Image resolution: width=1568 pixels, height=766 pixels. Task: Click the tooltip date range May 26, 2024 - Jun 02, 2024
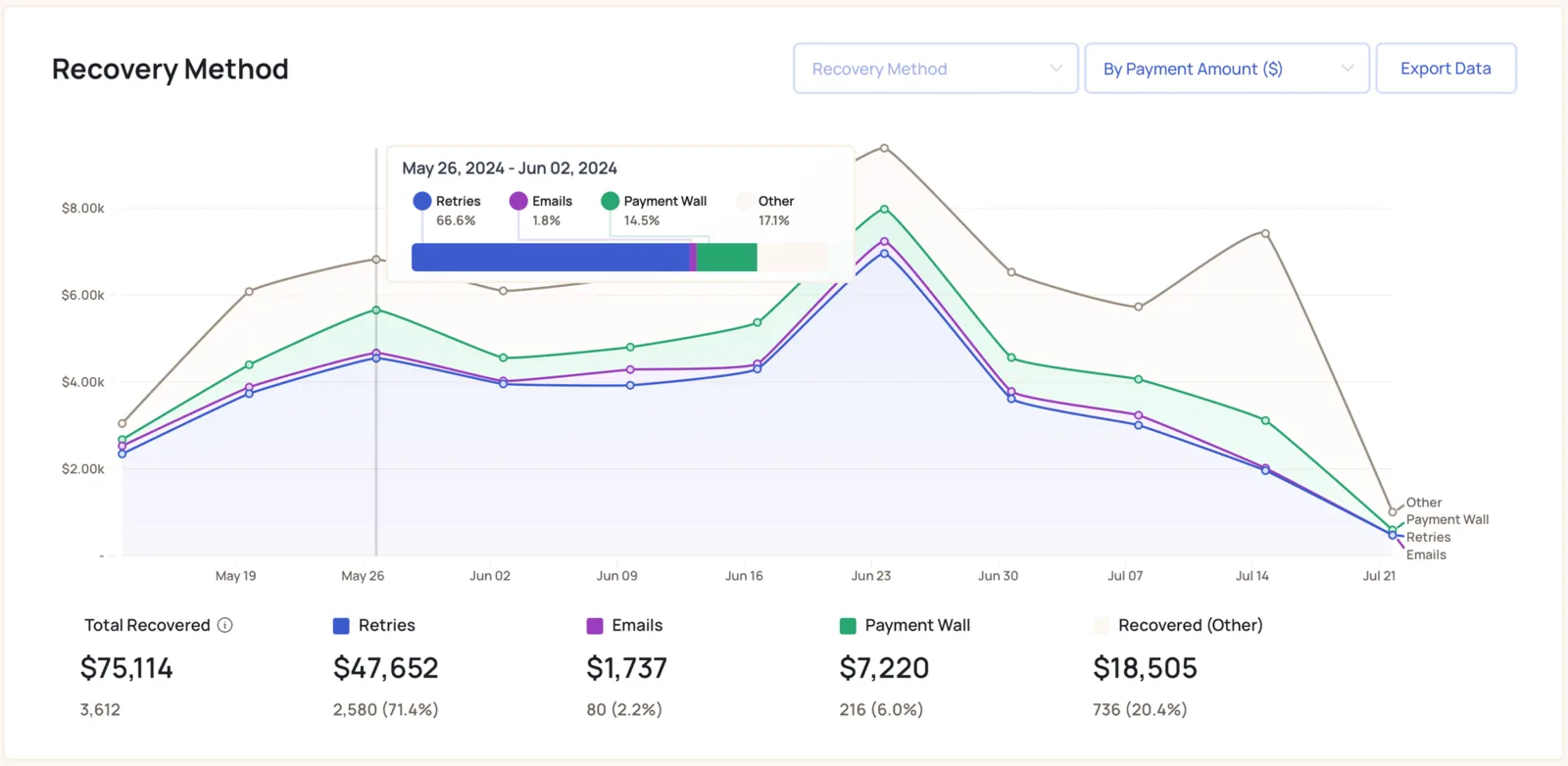pyautogui.click(x=510, y=168)
